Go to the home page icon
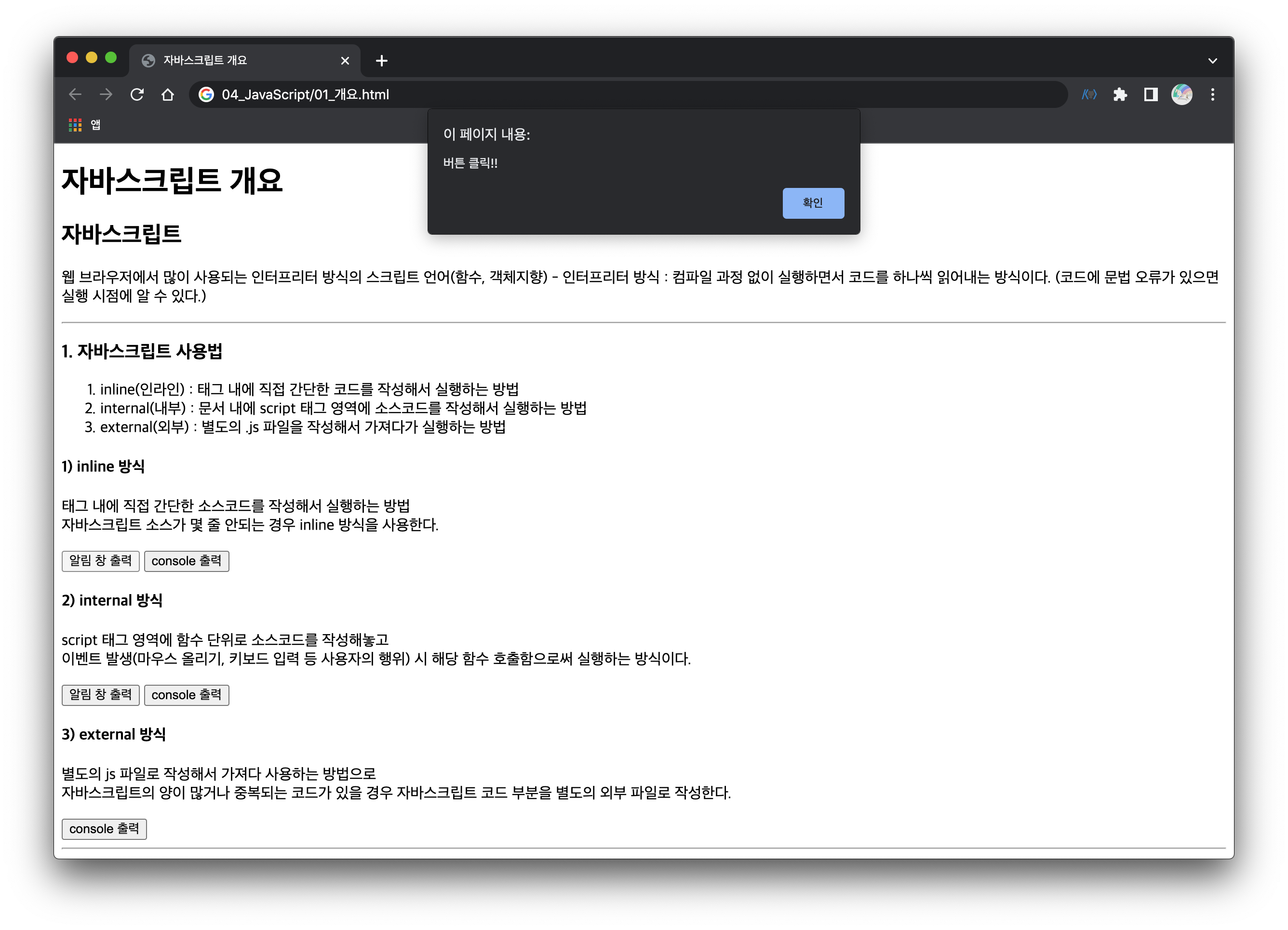 [x=168, y=94]
